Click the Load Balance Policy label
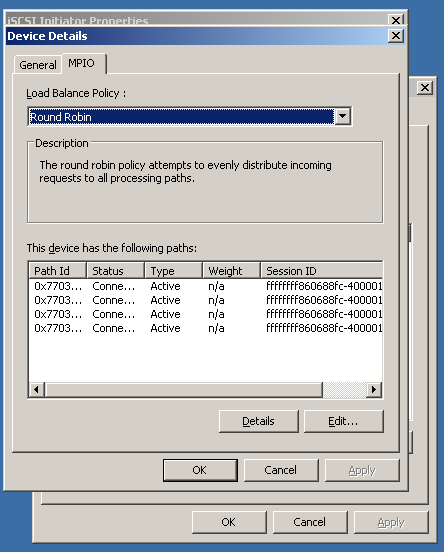The image size is (444, 552). [x=76, y=93]
